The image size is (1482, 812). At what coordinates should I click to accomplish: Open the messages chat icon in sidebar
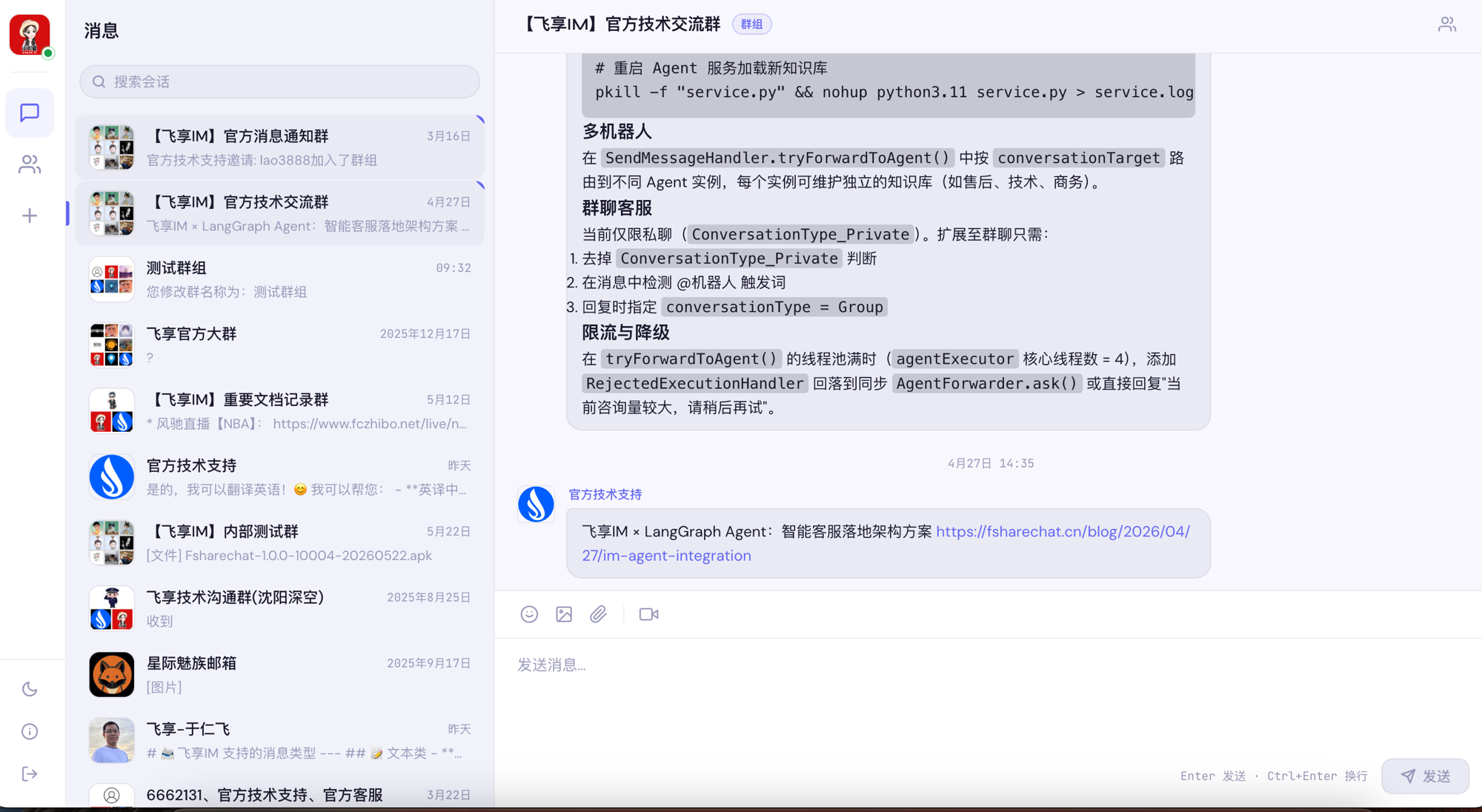tap(30, 113)
